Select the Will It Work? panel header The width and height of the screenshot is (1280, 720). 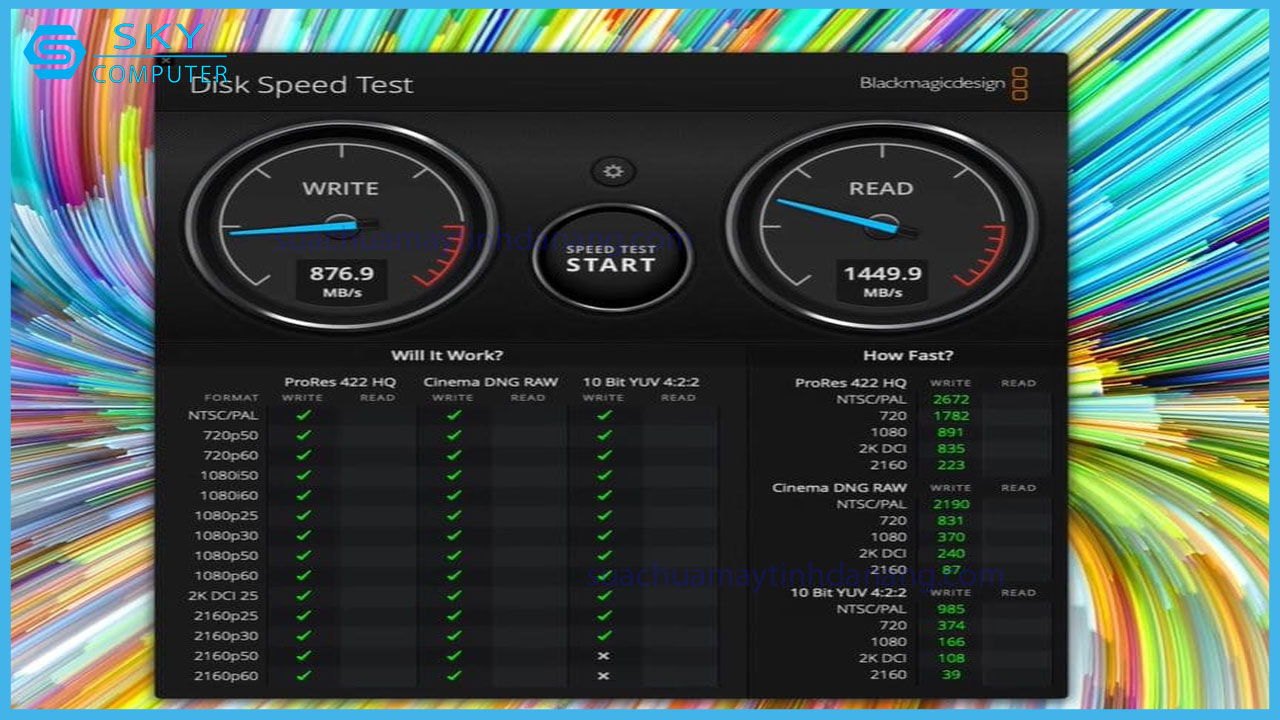(x=446, y=355)
